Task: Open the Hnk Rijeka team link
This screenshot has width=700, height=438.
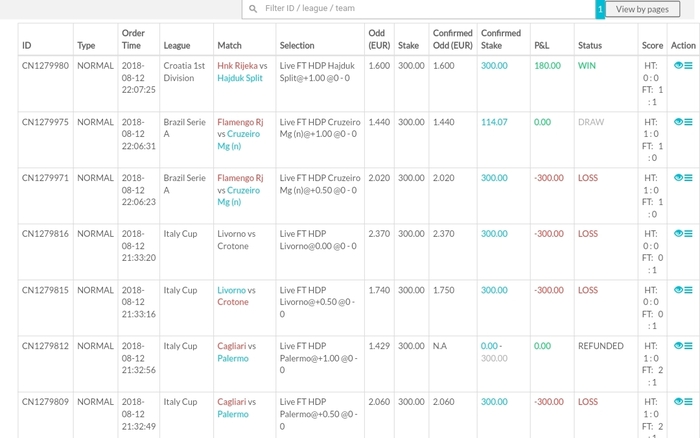Action: [237, 66]
